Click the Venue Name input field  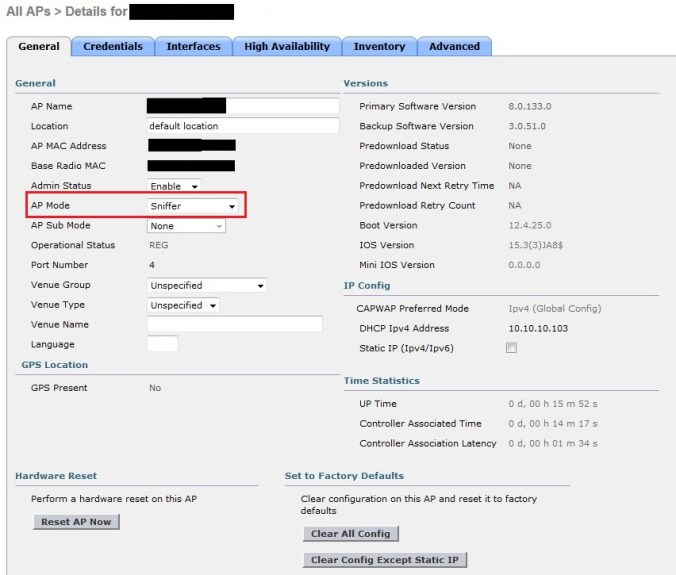(x=234, y=324)
